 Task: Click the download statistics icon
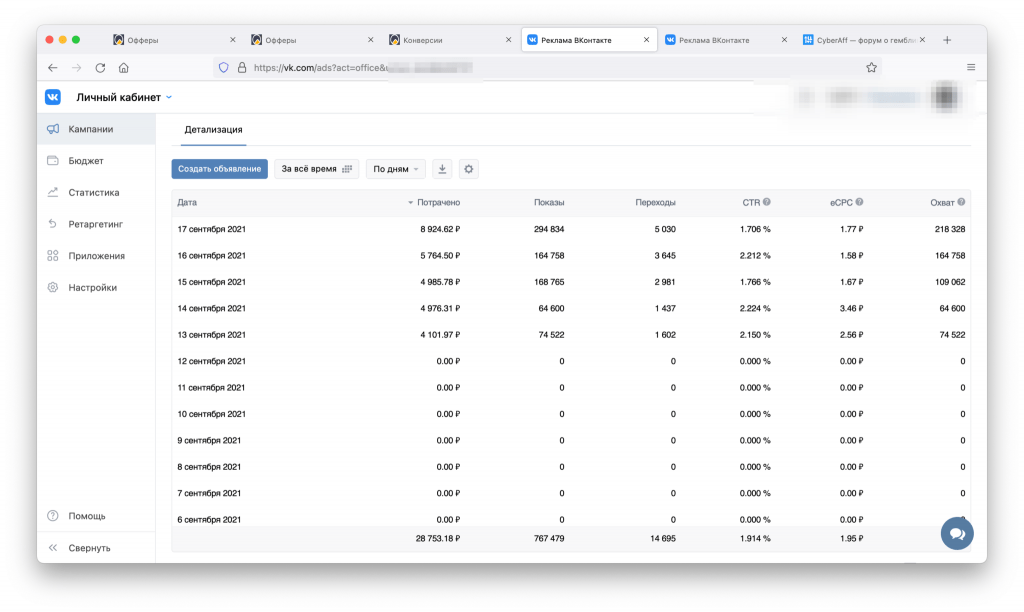(x=442, y=169)
